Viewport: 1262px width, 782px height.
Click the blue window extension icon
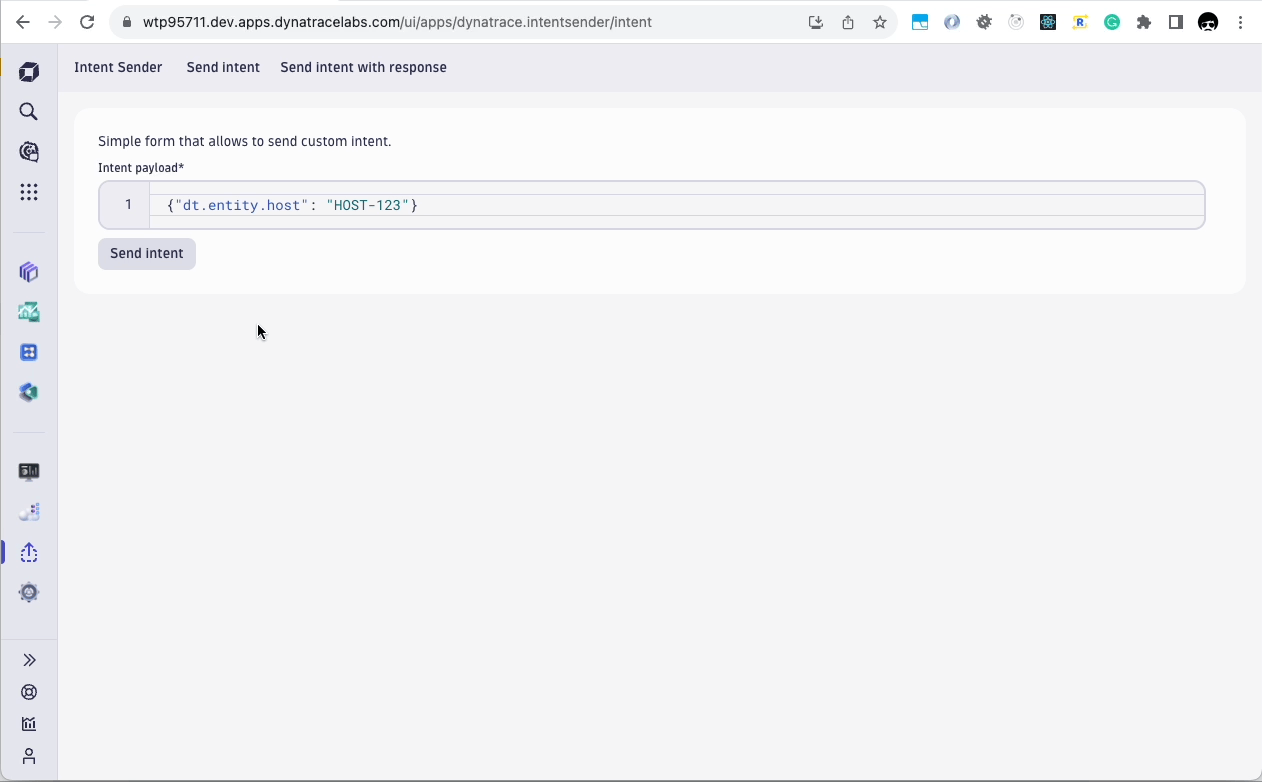(920, 22)
